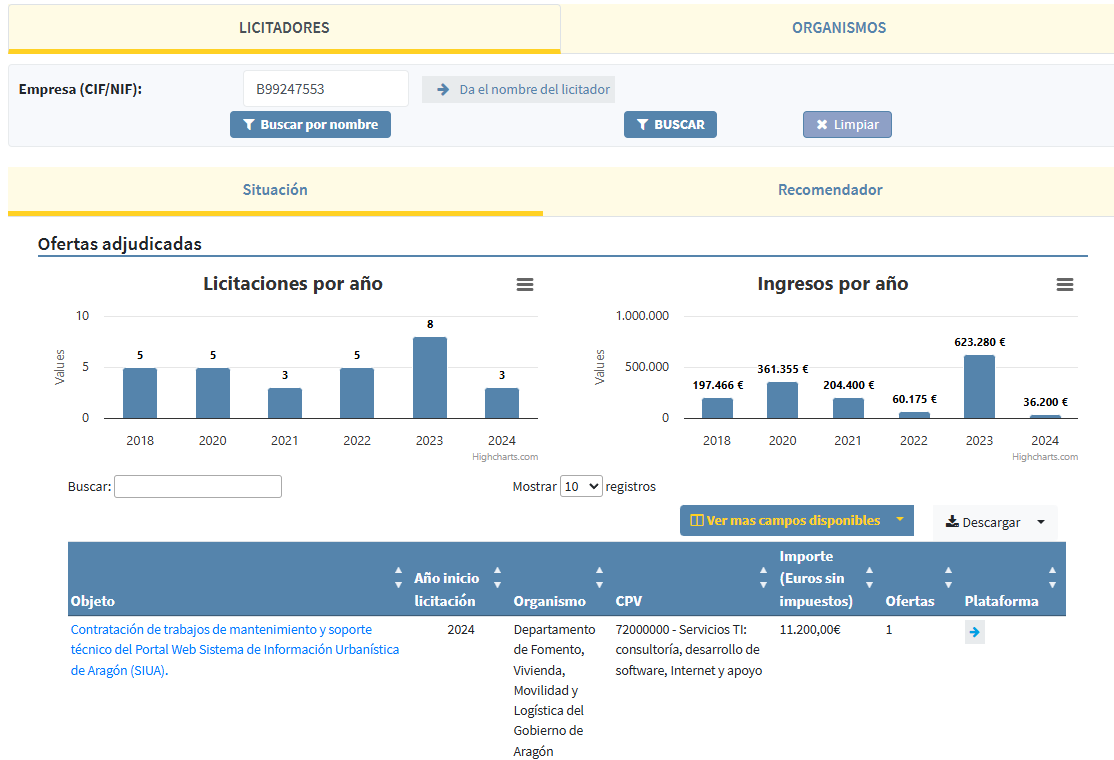This screenshot has width=1114, height=760.
Task: Click the 2020 bar in Ingresos chart
Action: (x=782, y=400)
